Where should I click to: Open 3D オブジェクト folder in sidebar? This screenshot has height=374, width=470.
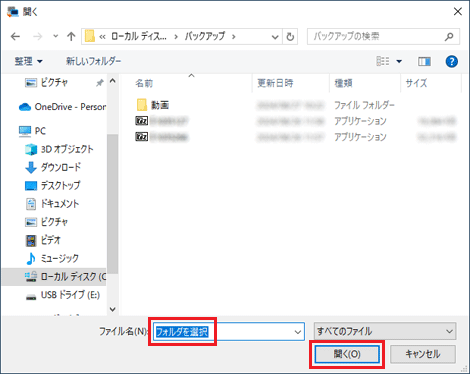point(59,149)
